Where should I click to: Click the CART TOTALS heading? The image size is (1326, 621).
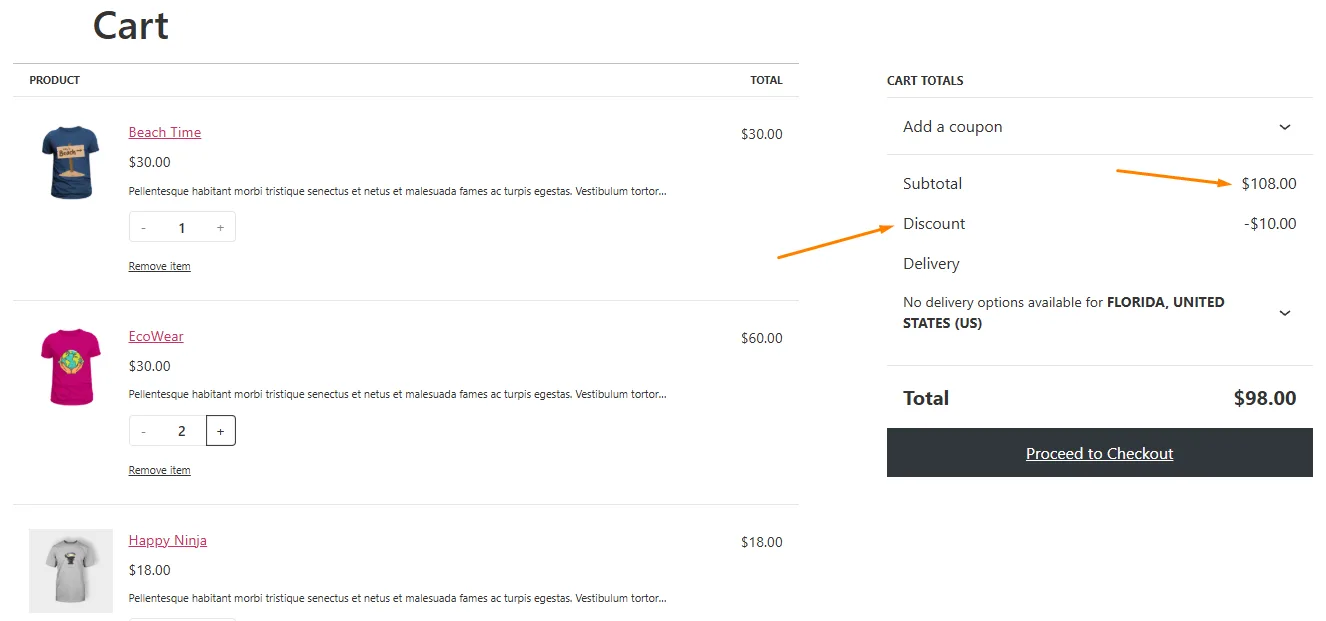click(x=925, y=80)
